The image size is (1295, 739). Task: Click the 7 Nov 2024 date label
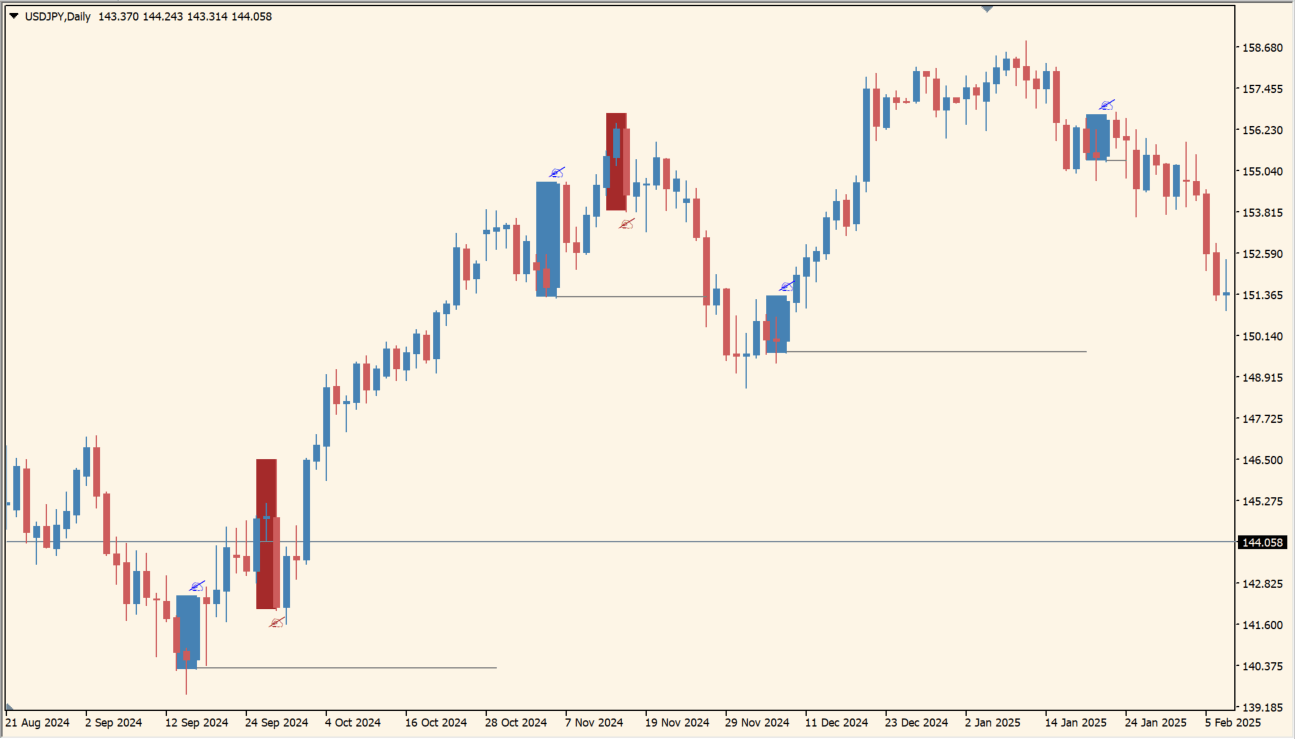point(594,722)
